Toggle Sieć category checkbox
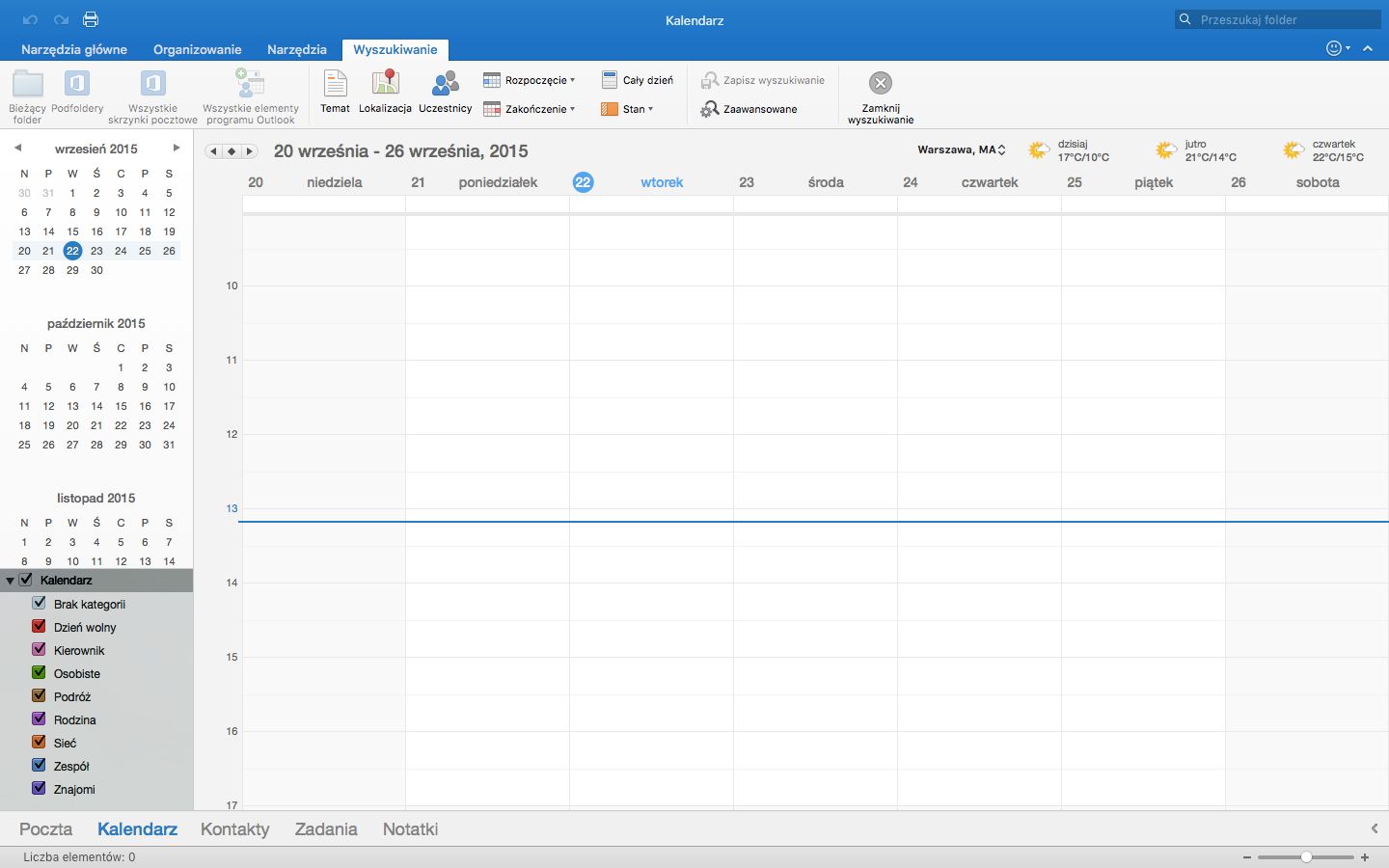The image size is (1389, 868). click(40, 742)
